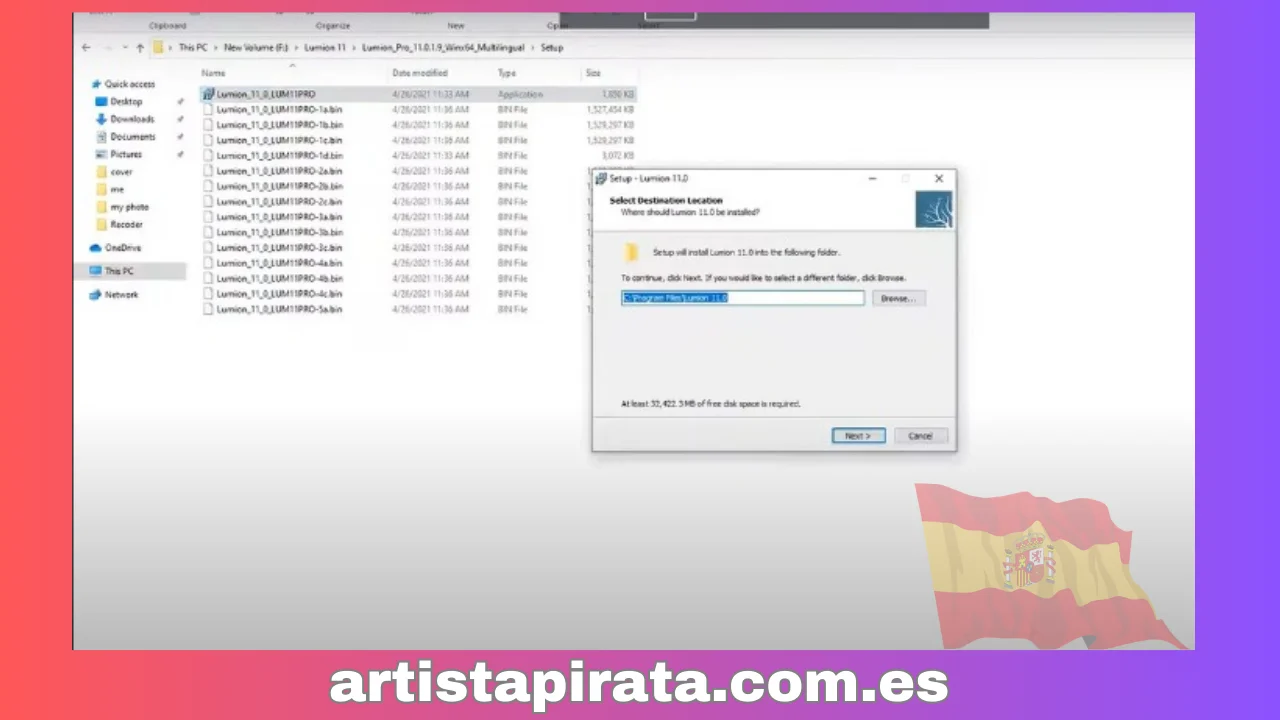1280x720 pixels.
Task: Click the Back arrow in File Explorer
Action: pos(86,47)
